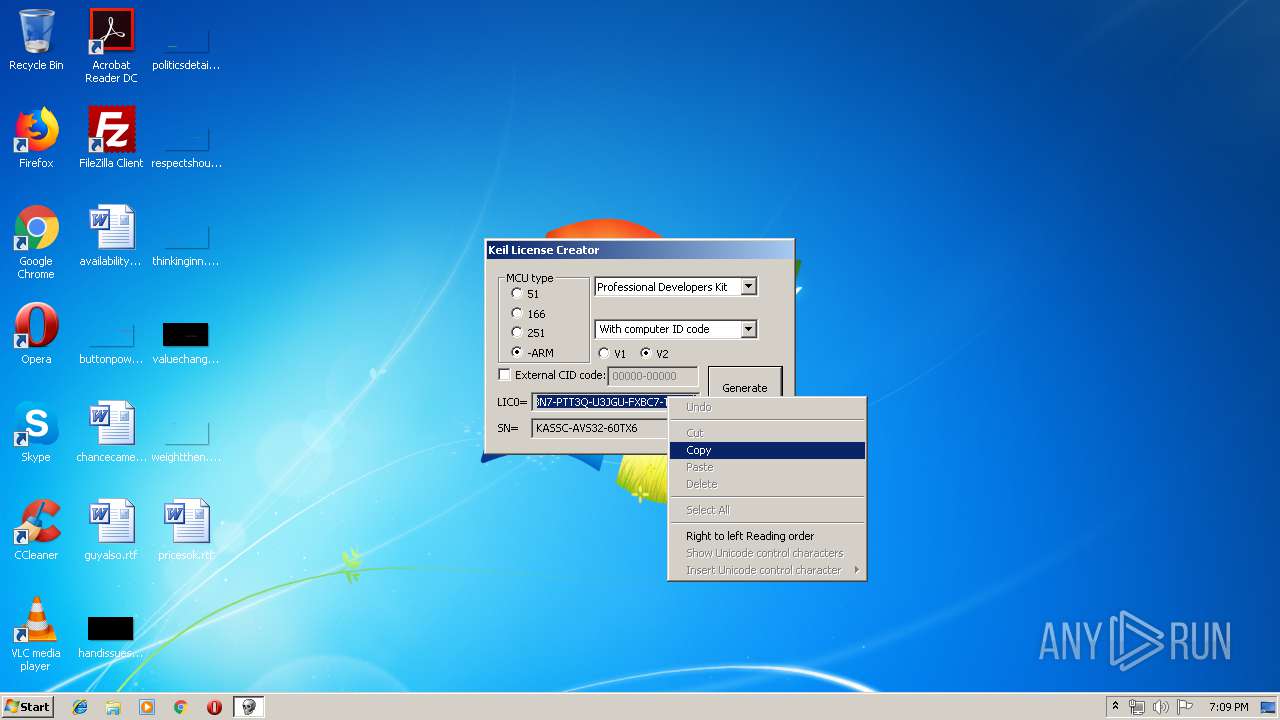Select the guyalso.rtf file icon
Viewport: 1280px width, 720px height.
(111, 530)
